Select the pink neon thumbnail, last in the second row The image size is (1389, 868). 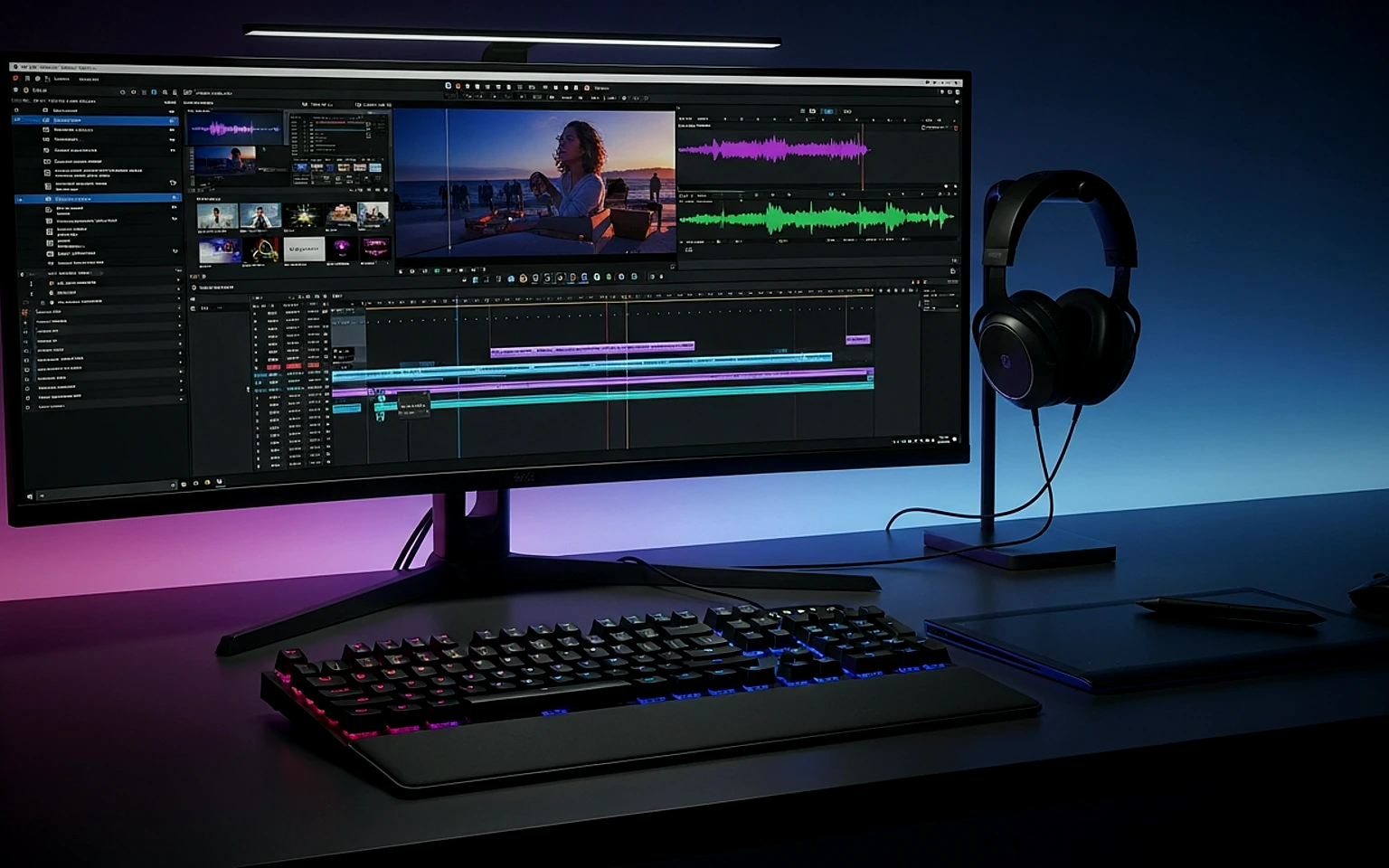(x=375, y=248)
